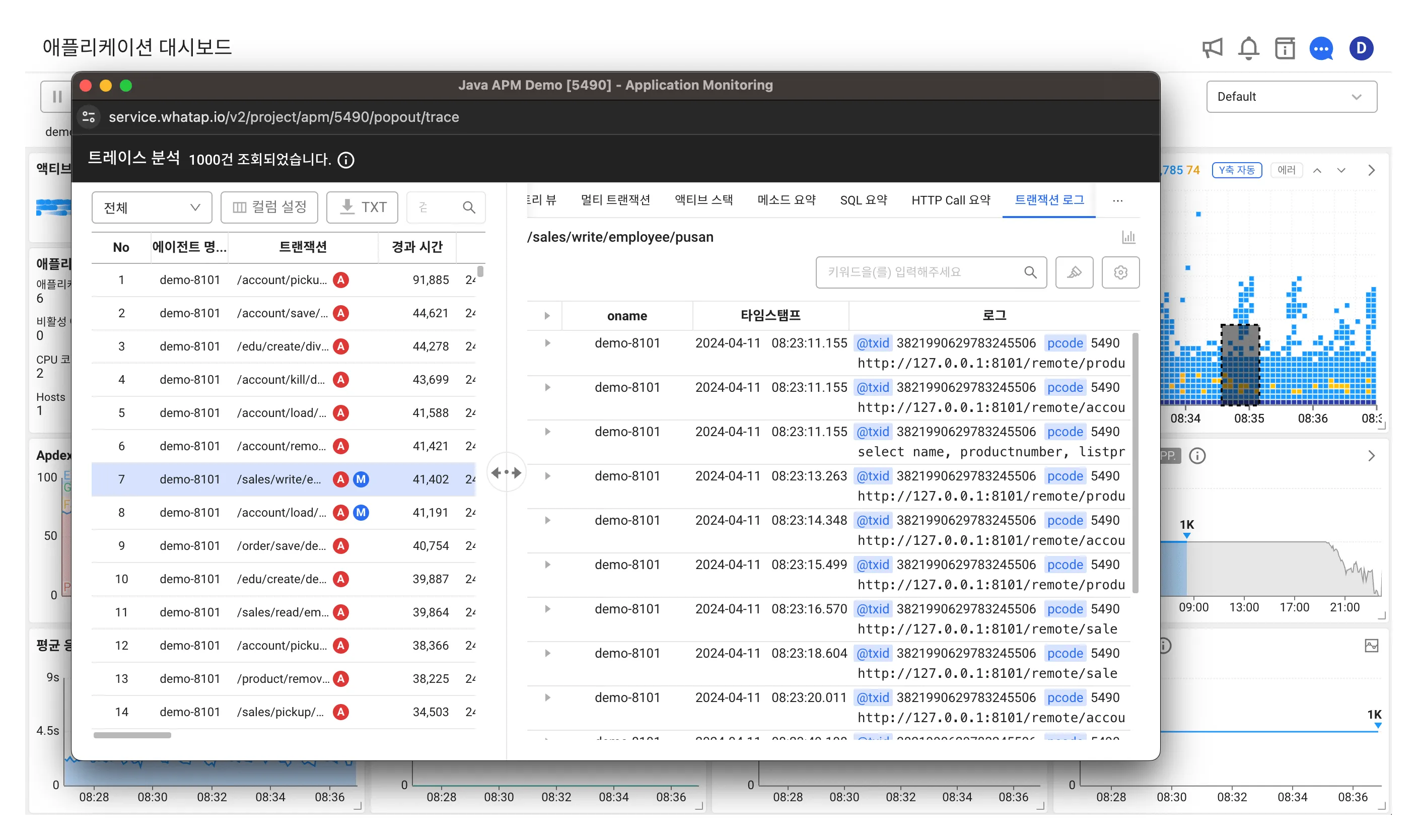This screenshot has width=1417, height=840.
Task: Click the chart icon beside /sales/write/employee/pusan
Action: (1128, 237)
